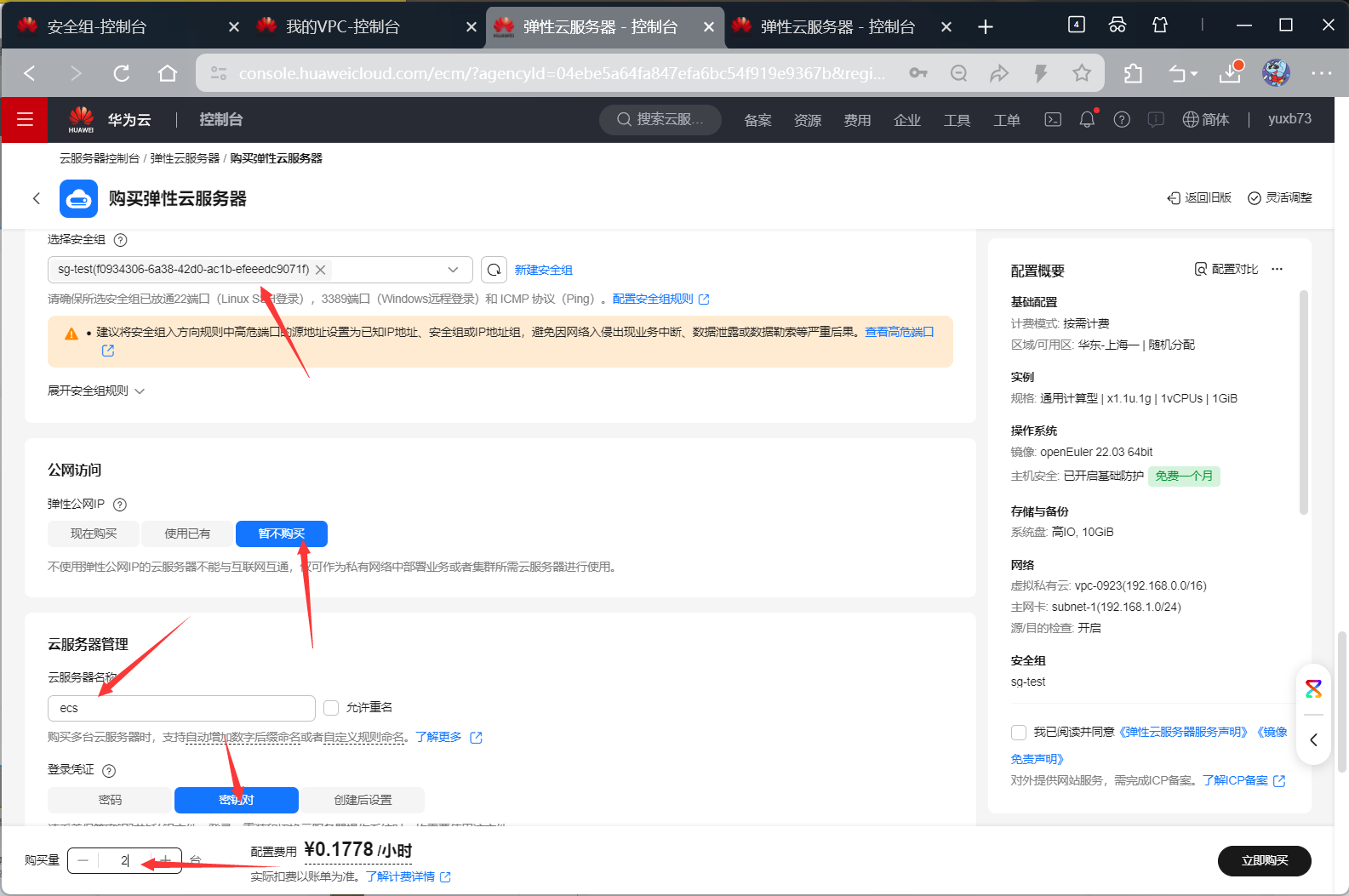Open the ICP filing info link
The height and width of the screenshot is (896, 1349).
point(1243,780)
